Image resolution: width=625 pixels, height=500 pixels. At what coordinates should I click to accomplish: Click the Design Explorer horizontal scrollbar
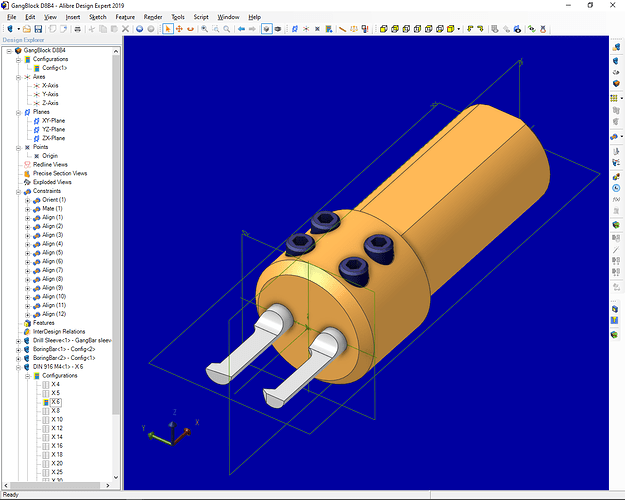55,485
